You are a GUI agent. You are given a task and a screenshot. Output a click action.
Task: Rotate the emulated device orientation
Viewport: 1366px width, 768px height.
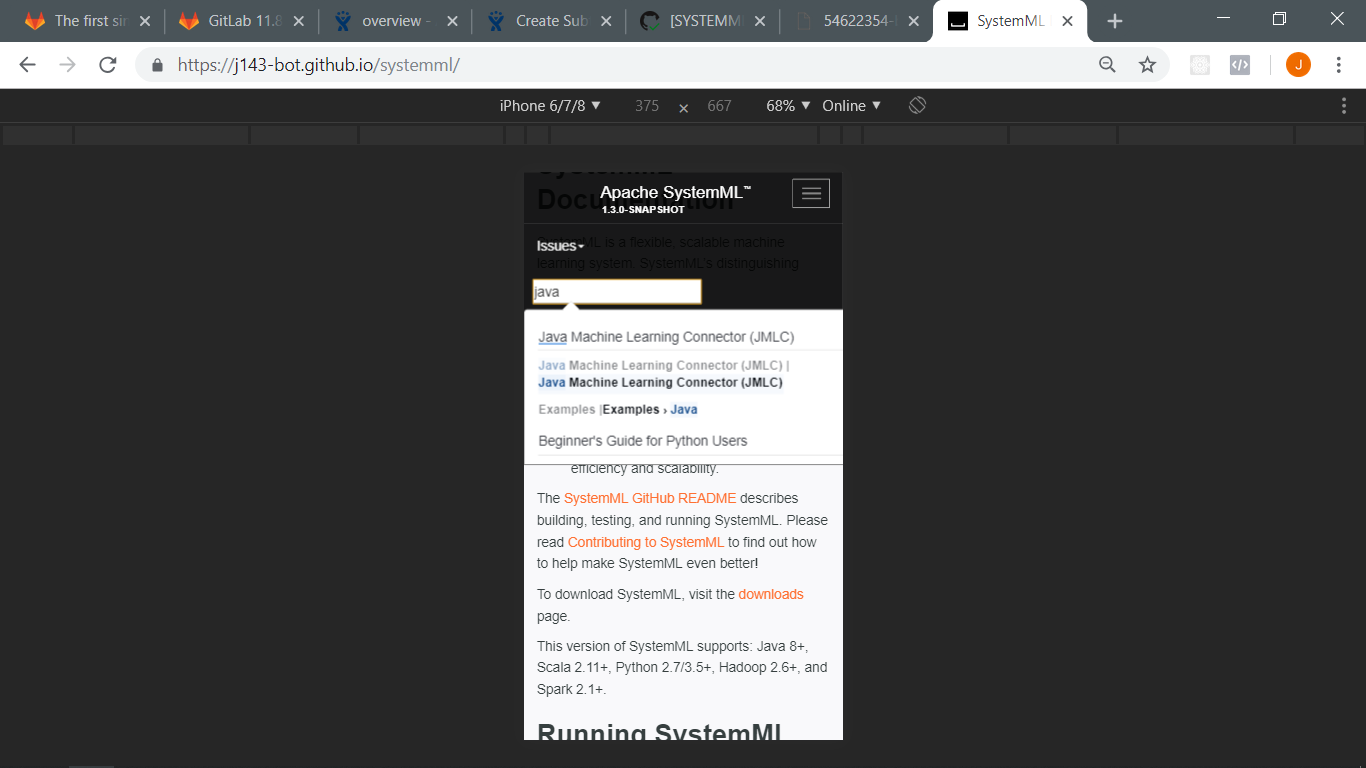click(x=917, y=105)
